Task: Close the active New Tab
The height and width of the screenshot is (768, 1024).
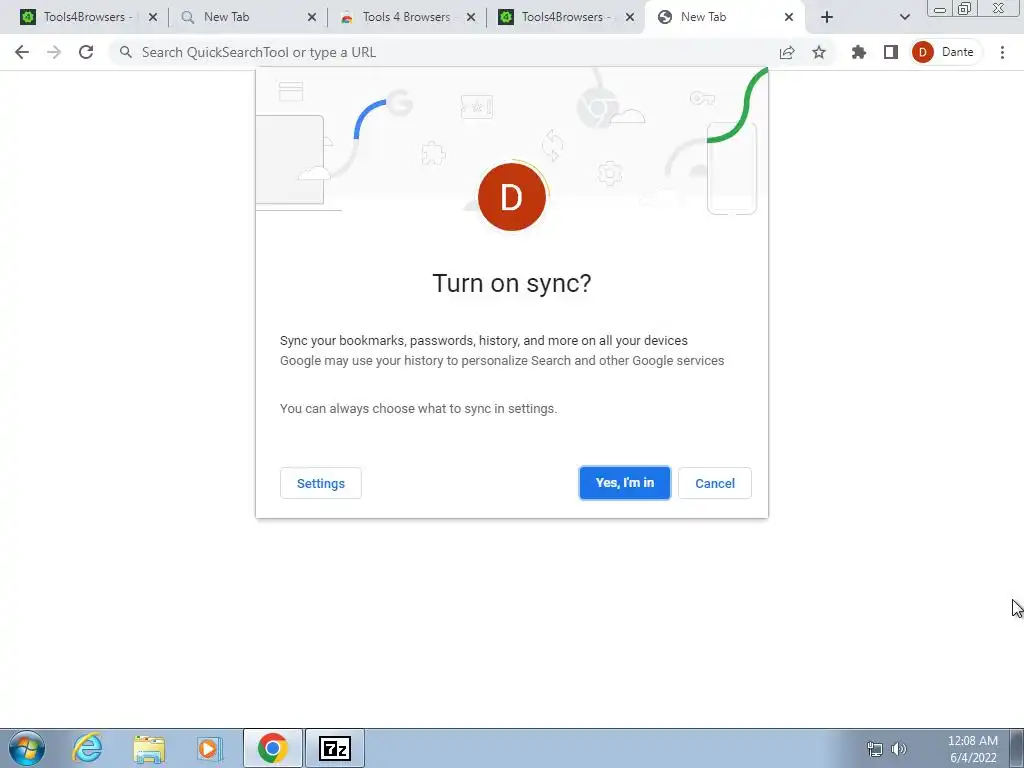Action: (789, 18)
